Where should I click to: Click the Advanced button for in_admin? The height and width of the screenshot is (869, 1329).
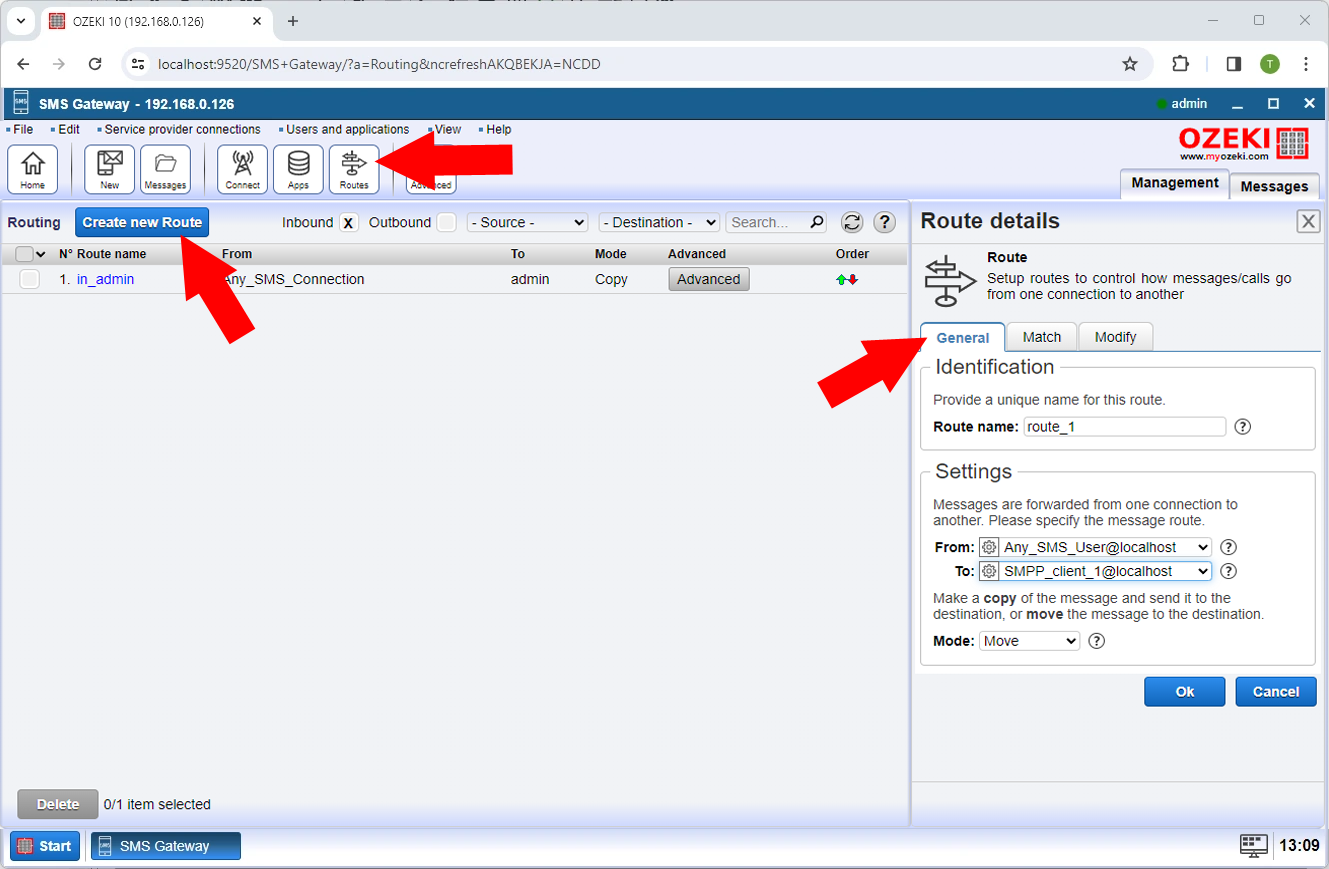coord(708,279)
